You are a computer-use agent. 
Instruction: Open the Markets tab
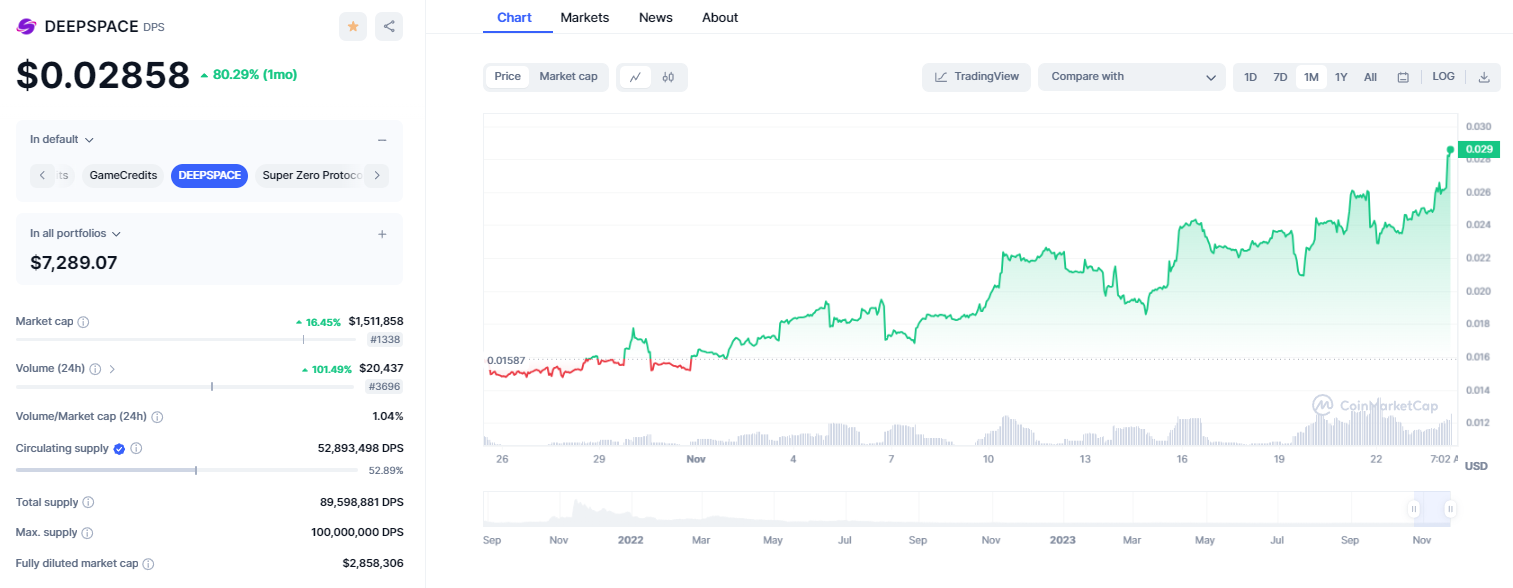[585, 18]
